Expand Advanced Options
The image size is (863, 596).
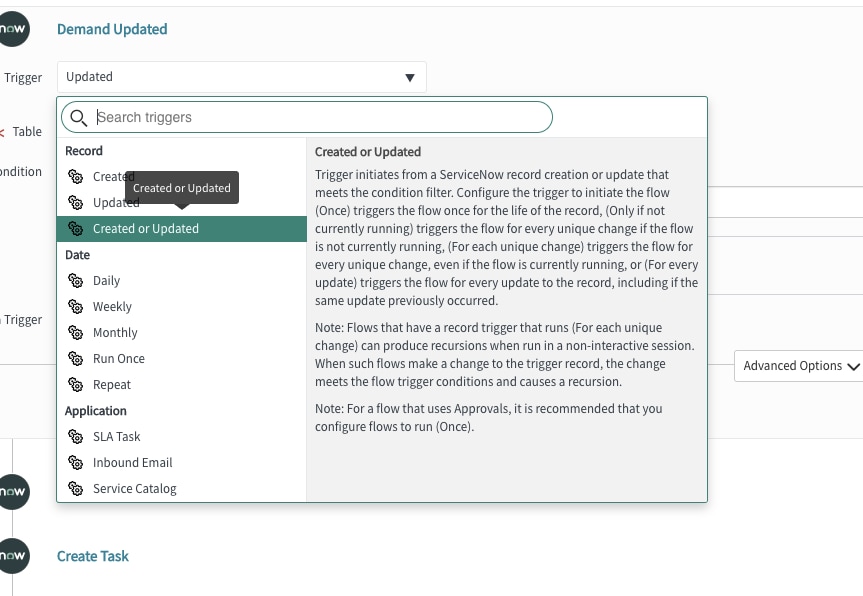800,366
